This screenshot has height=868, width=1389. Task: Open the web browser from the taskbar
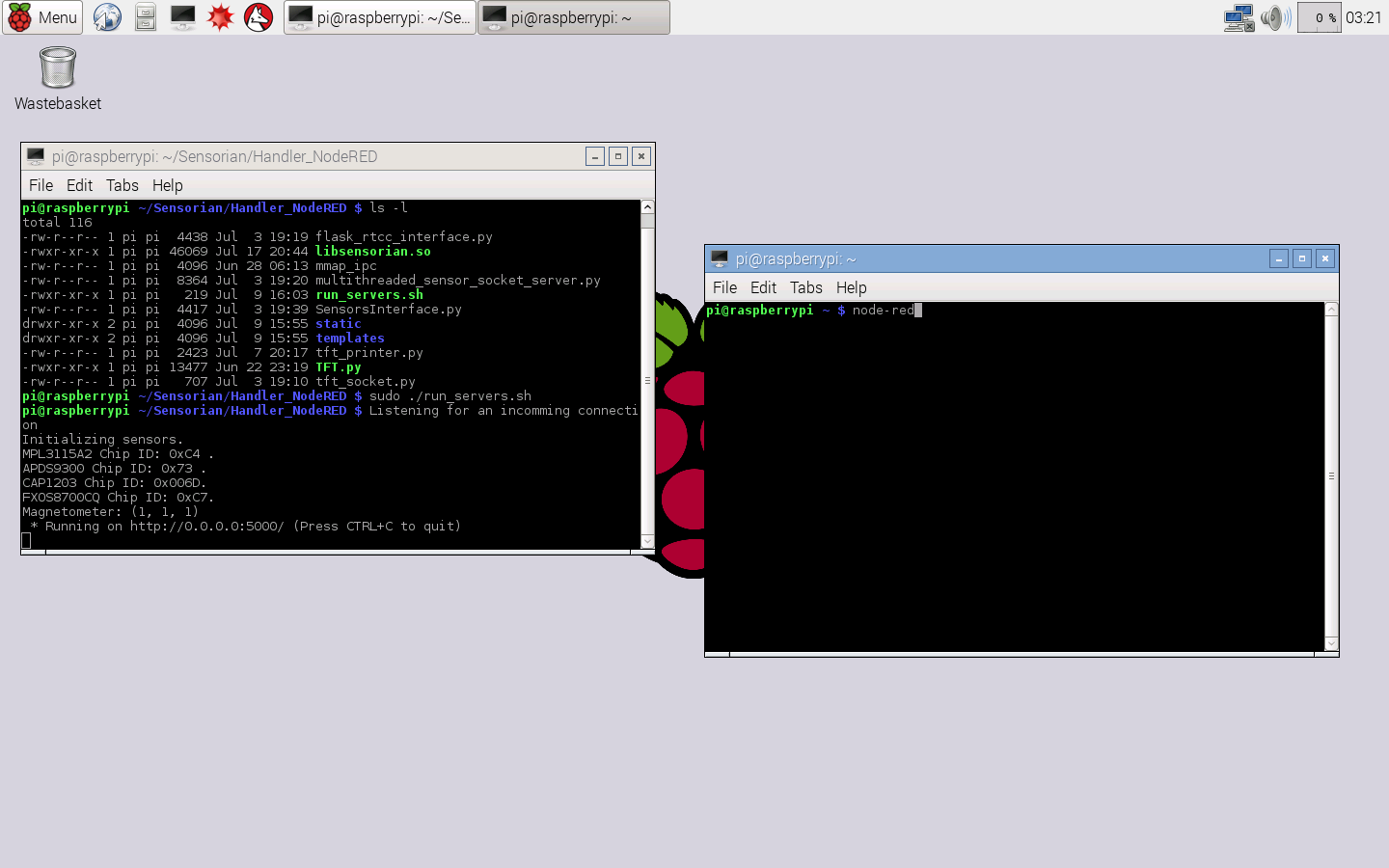pos(106,17)
